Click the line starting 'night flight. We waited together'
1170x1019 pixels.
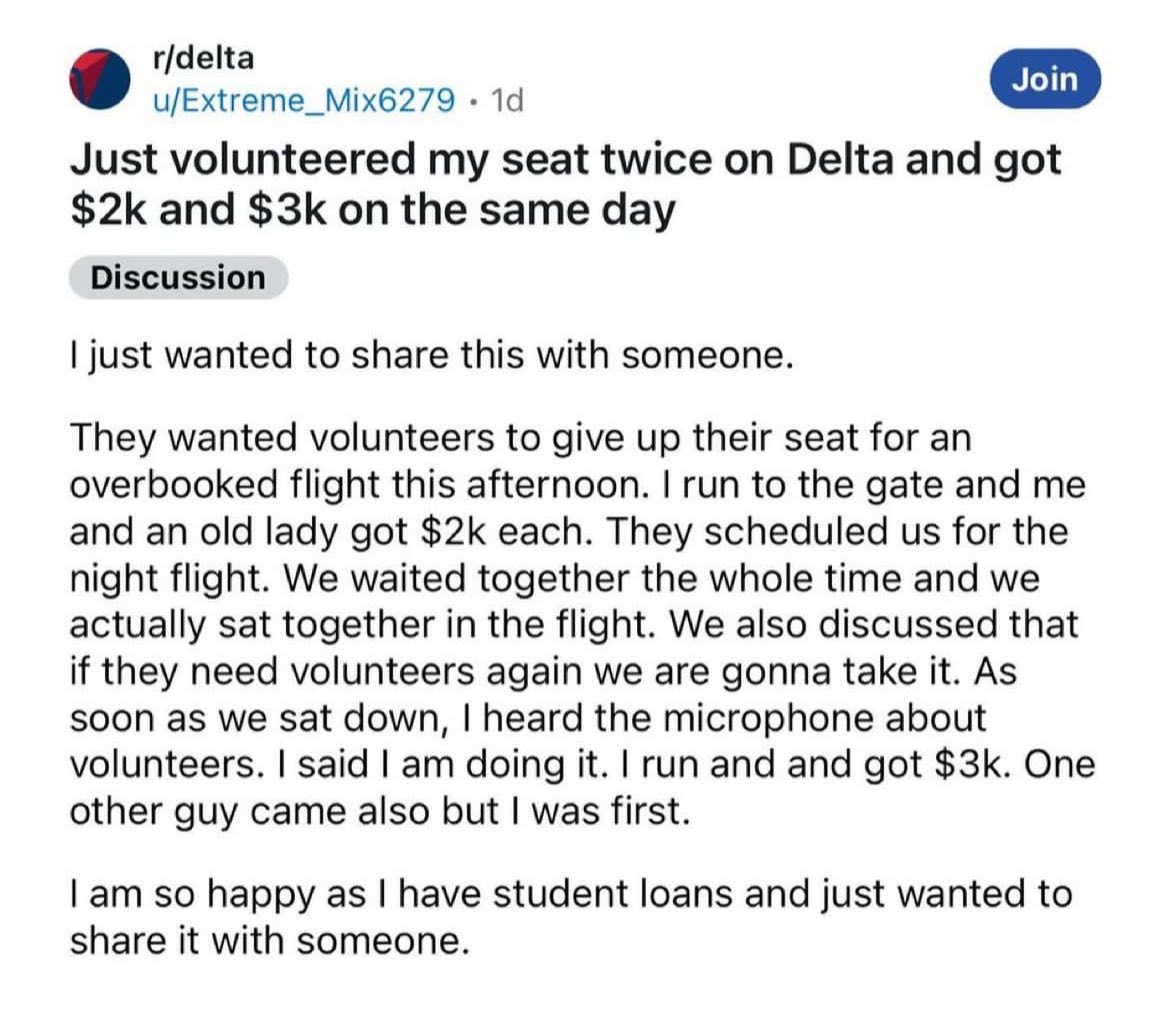554,578
